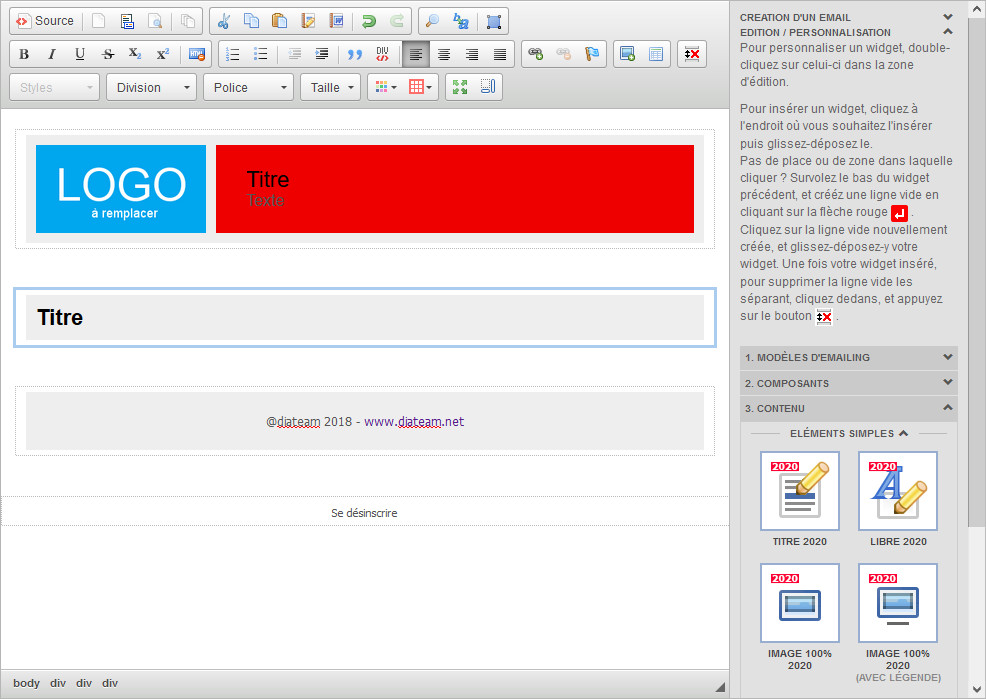Toggle Underline formatting

click(80, 54)
